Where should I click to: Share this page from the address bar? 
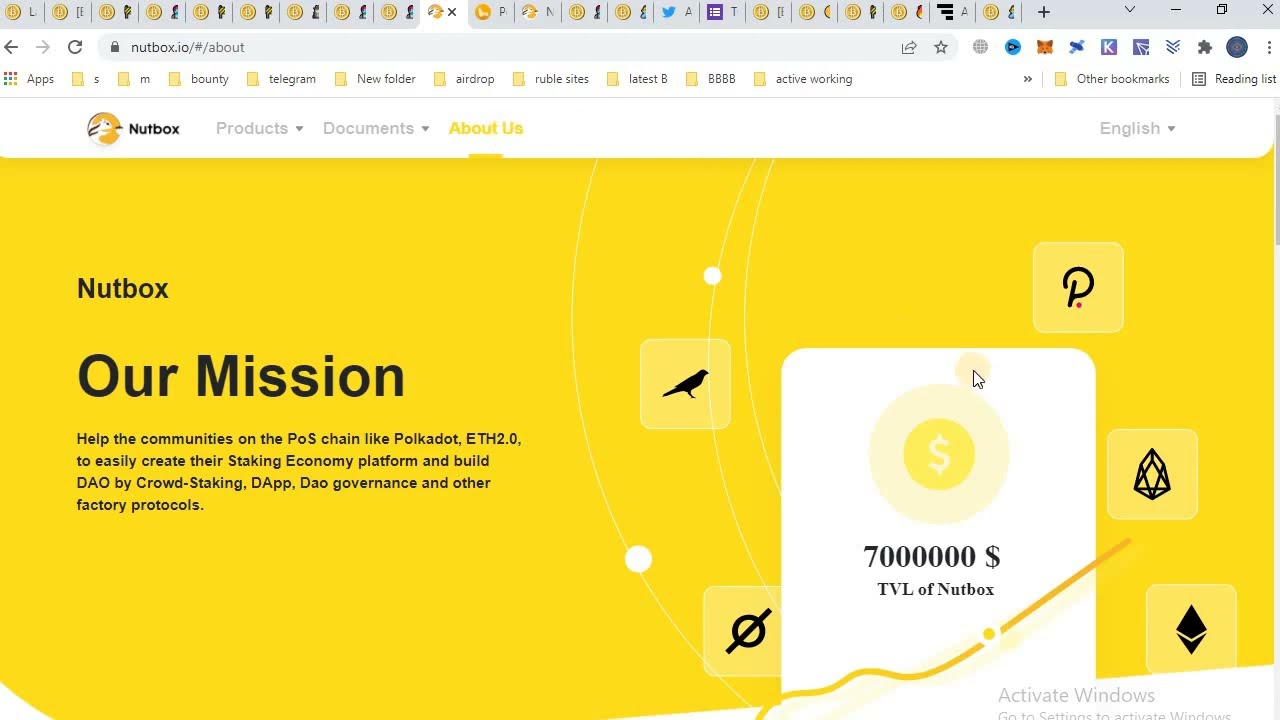click(x=909, y=47)
